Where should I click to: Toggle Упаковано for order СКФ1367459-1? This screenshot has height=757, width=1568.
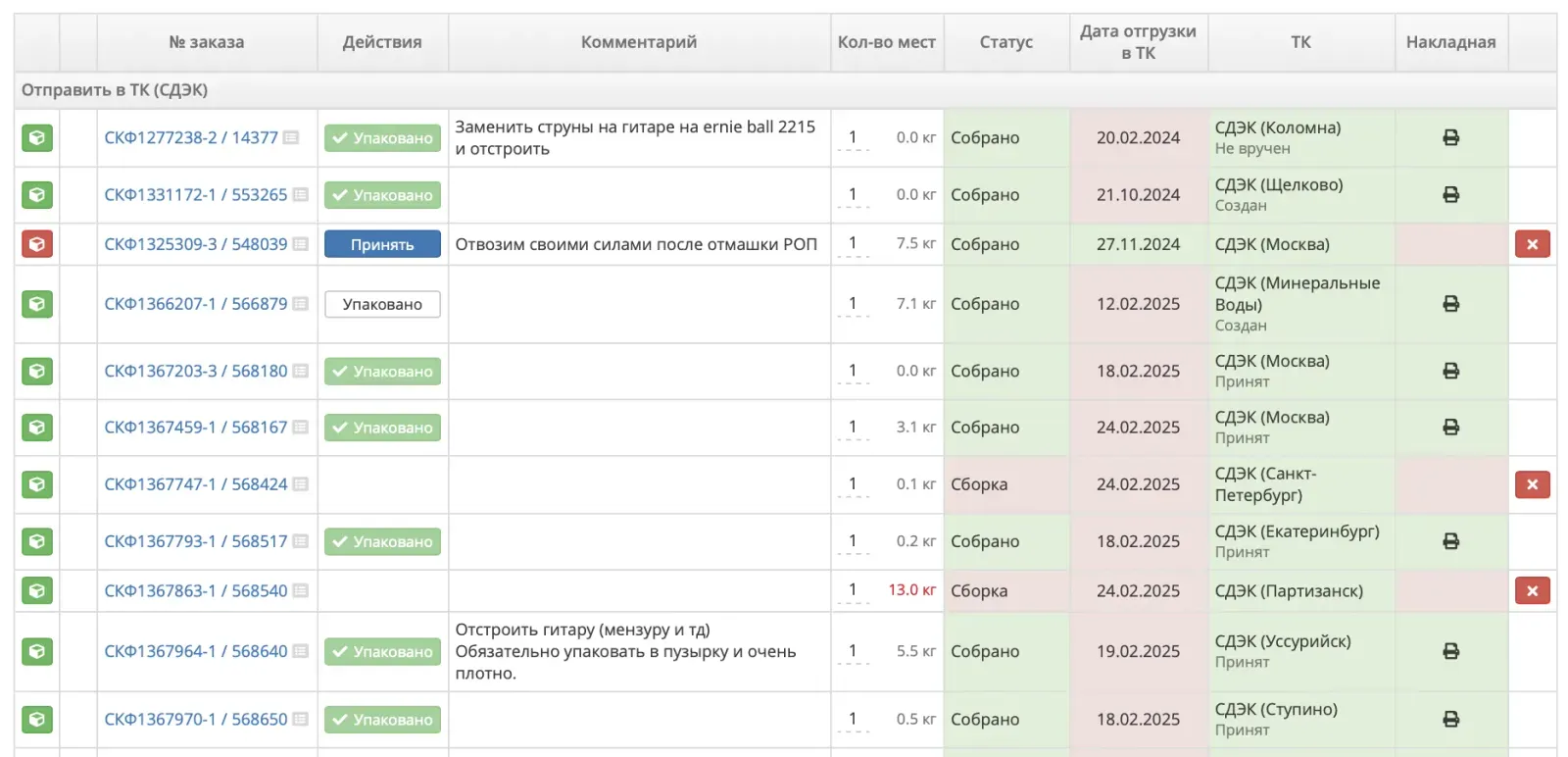click(x=382, y=428)
